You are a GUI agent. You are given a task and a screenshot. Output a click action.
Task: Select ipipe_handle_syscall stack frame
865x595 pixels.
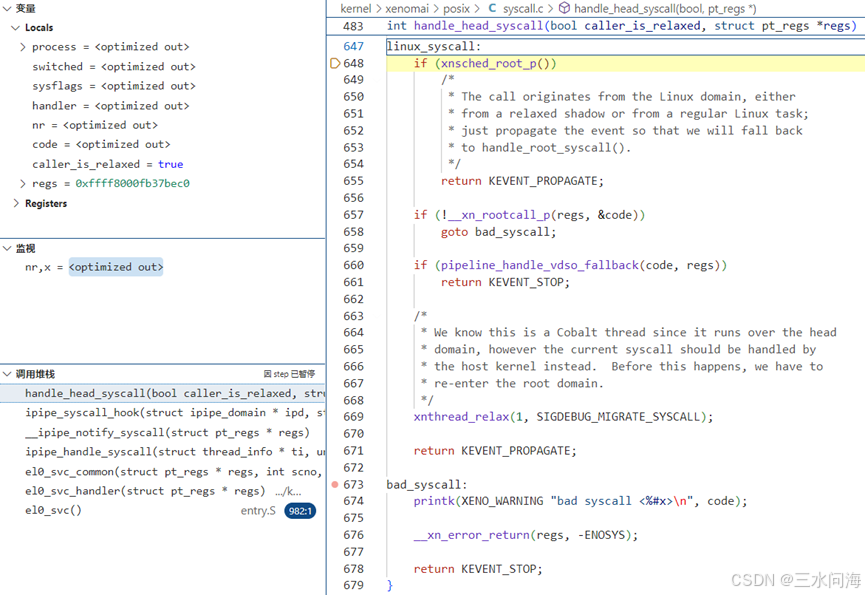click(x=163, y=452)
